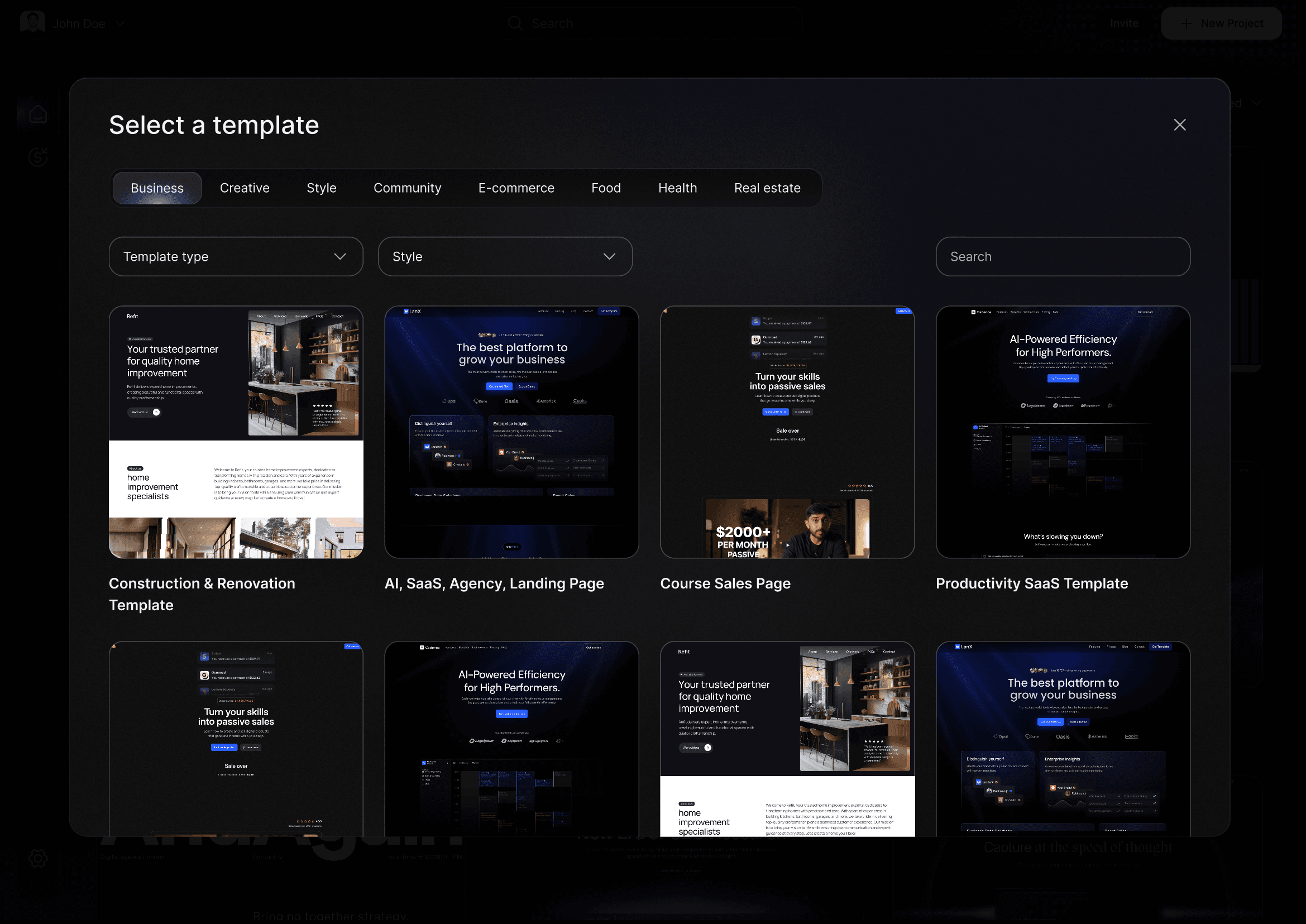Click the plus icon on New Project
Image resolution: width=1306 pixels, height=924 pixels.
1186,23
